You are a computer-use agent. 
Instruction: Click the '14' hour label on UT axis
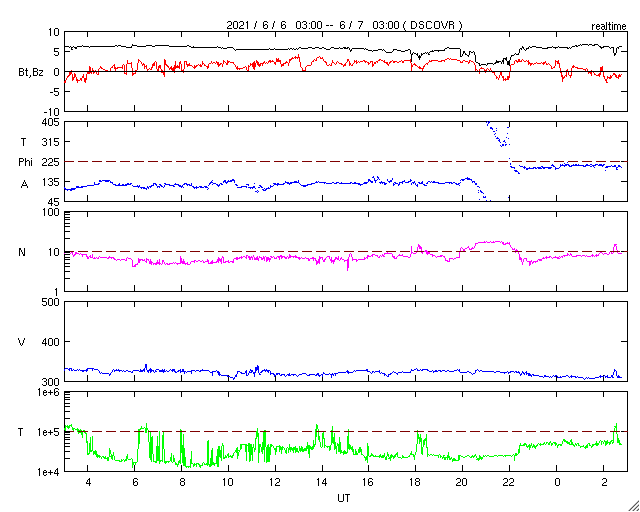322,483
